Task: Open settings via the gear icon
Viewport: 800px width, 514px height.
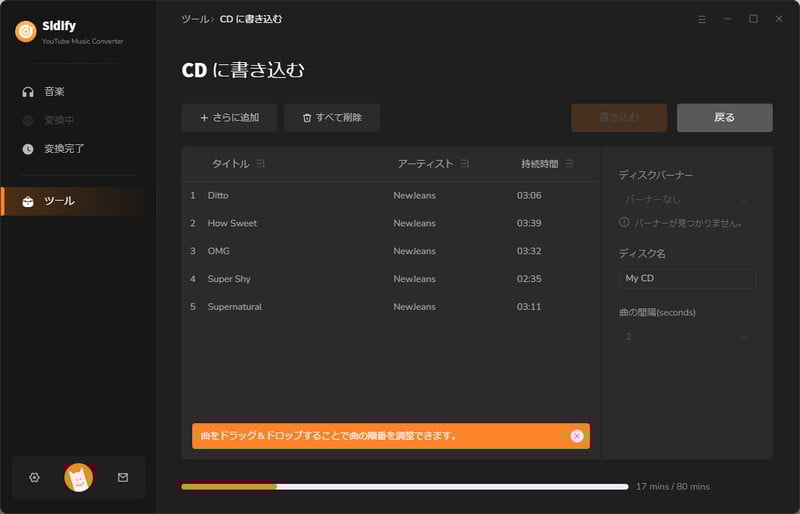Action: 34,478
